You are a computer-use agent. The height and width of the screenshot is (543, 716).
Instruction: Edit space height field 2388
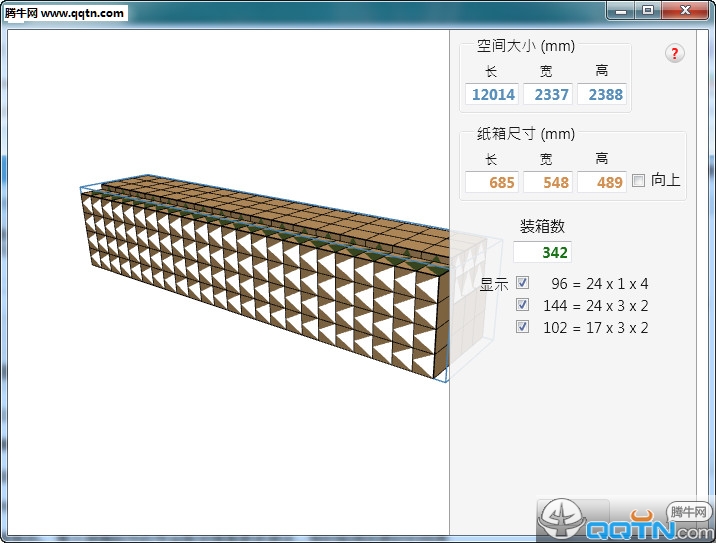[x=602, y=94]
